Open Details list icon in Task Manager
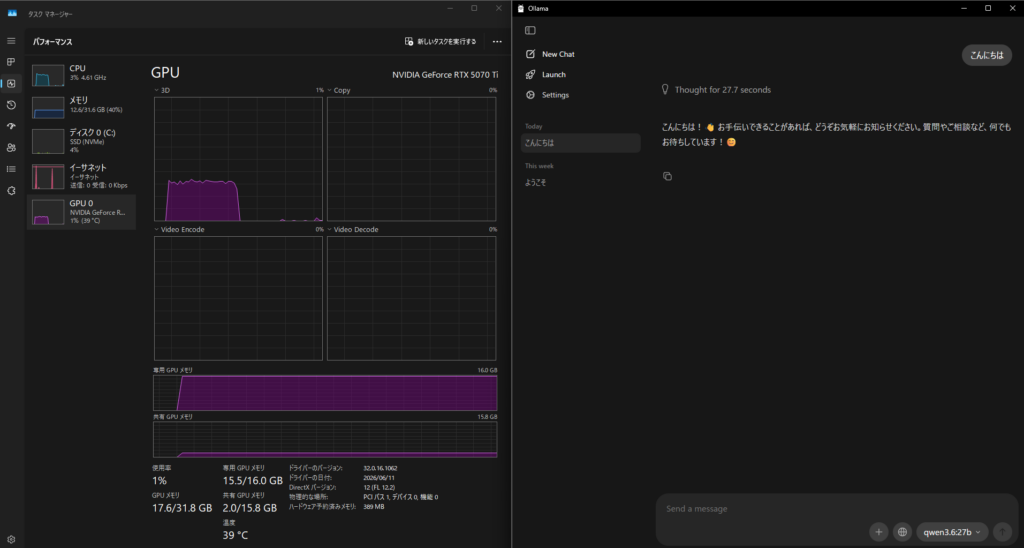 click(x=11, y=169)
